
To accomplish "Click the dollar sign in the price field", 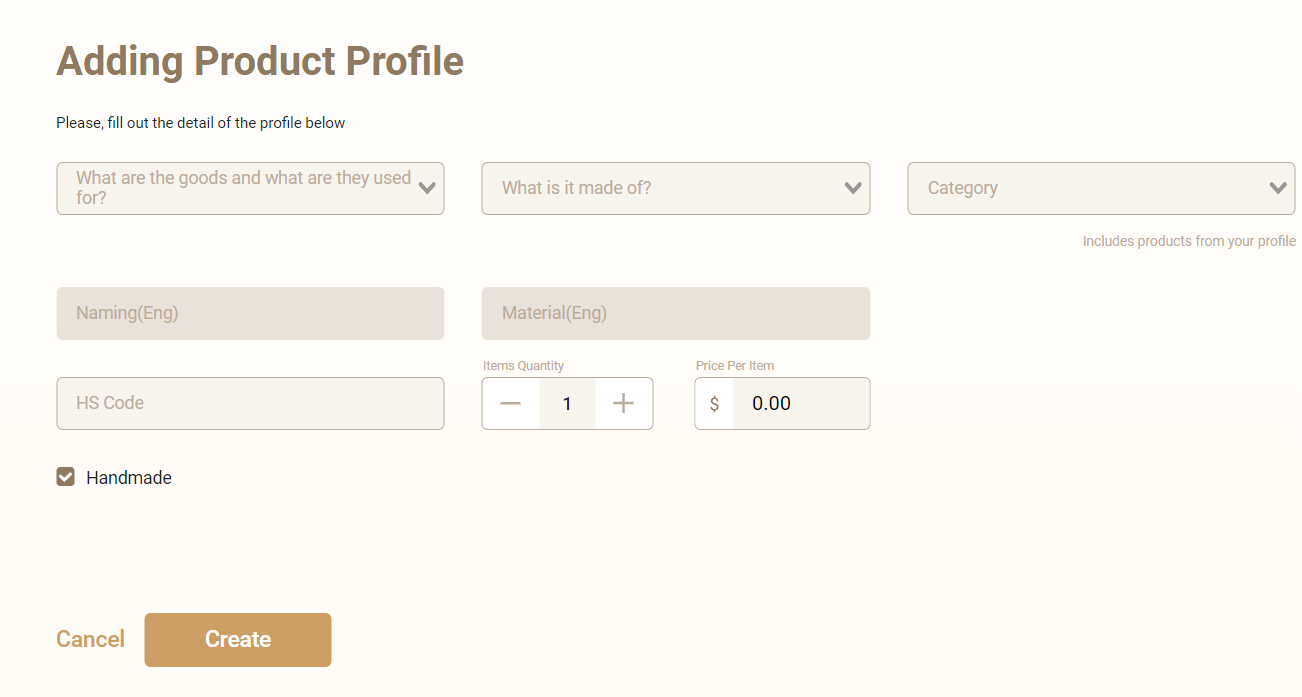I will (x=714, y=403).
